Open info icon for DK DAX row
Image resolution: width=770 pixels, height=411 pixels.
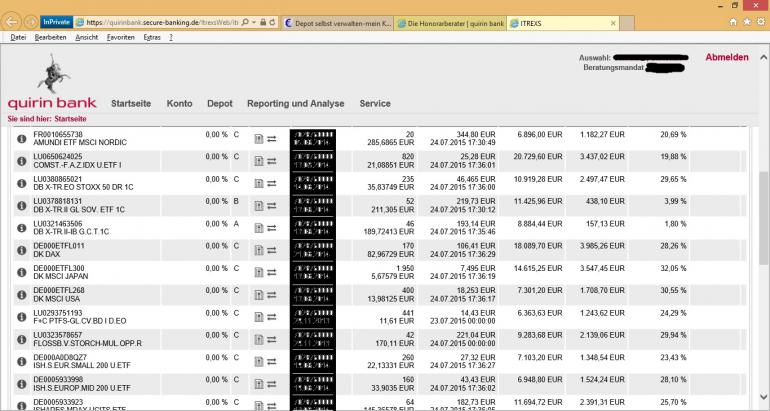pyautogui.click(x=21, y=250)
